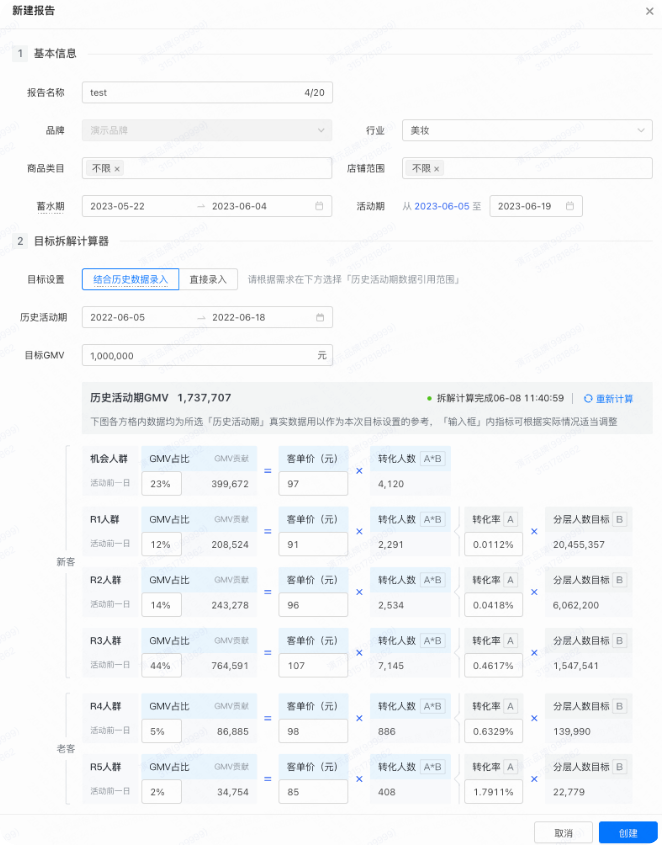The image size is (662, 845).
Task: Click the R2人群 转化率 input 0.0418%
Action: pyautogui.click(x=493, y=605)
